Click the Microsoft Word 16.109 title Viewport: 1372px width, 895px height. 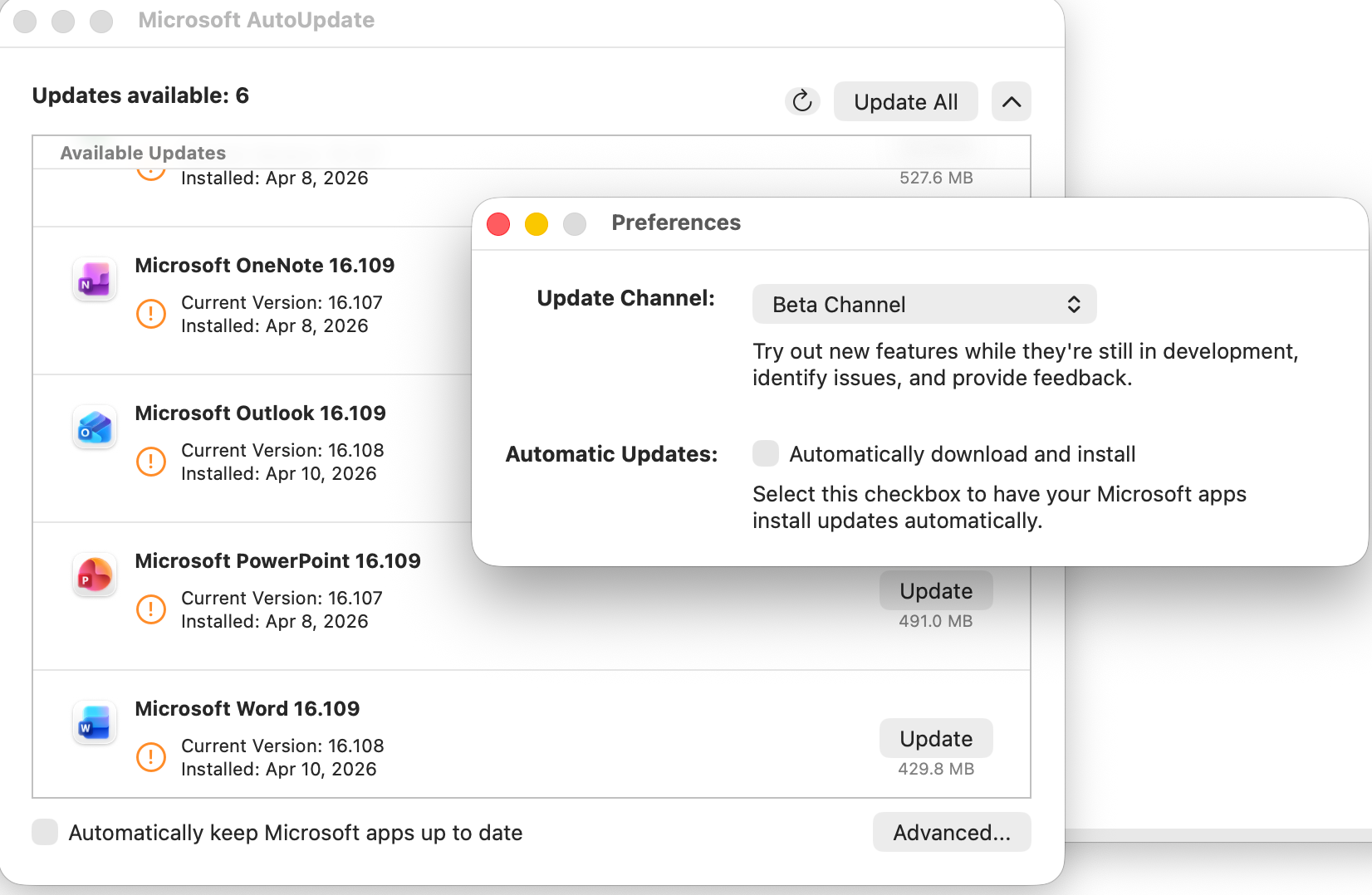[x=247, y=708]
